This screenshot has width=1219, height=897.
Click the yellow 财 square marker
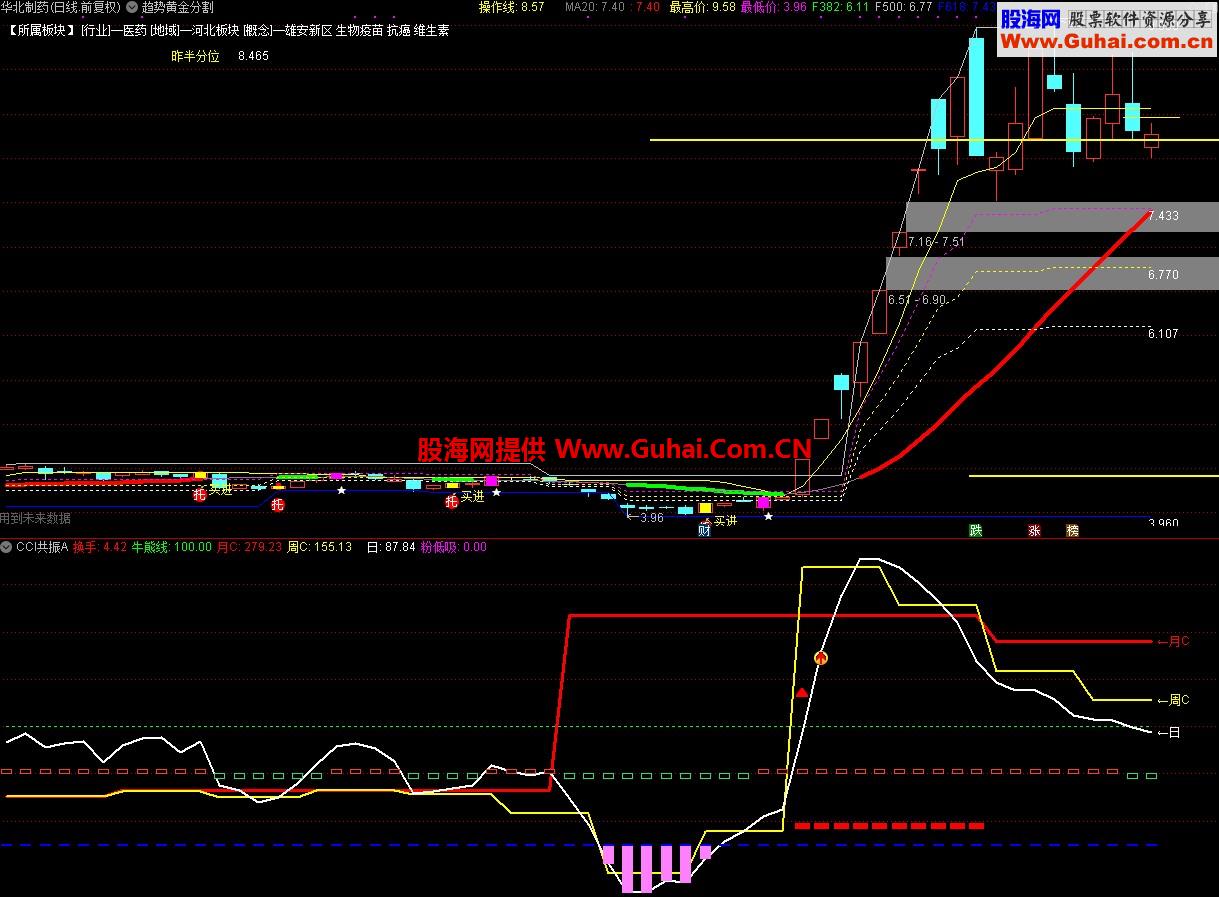(x=705, y=509)
